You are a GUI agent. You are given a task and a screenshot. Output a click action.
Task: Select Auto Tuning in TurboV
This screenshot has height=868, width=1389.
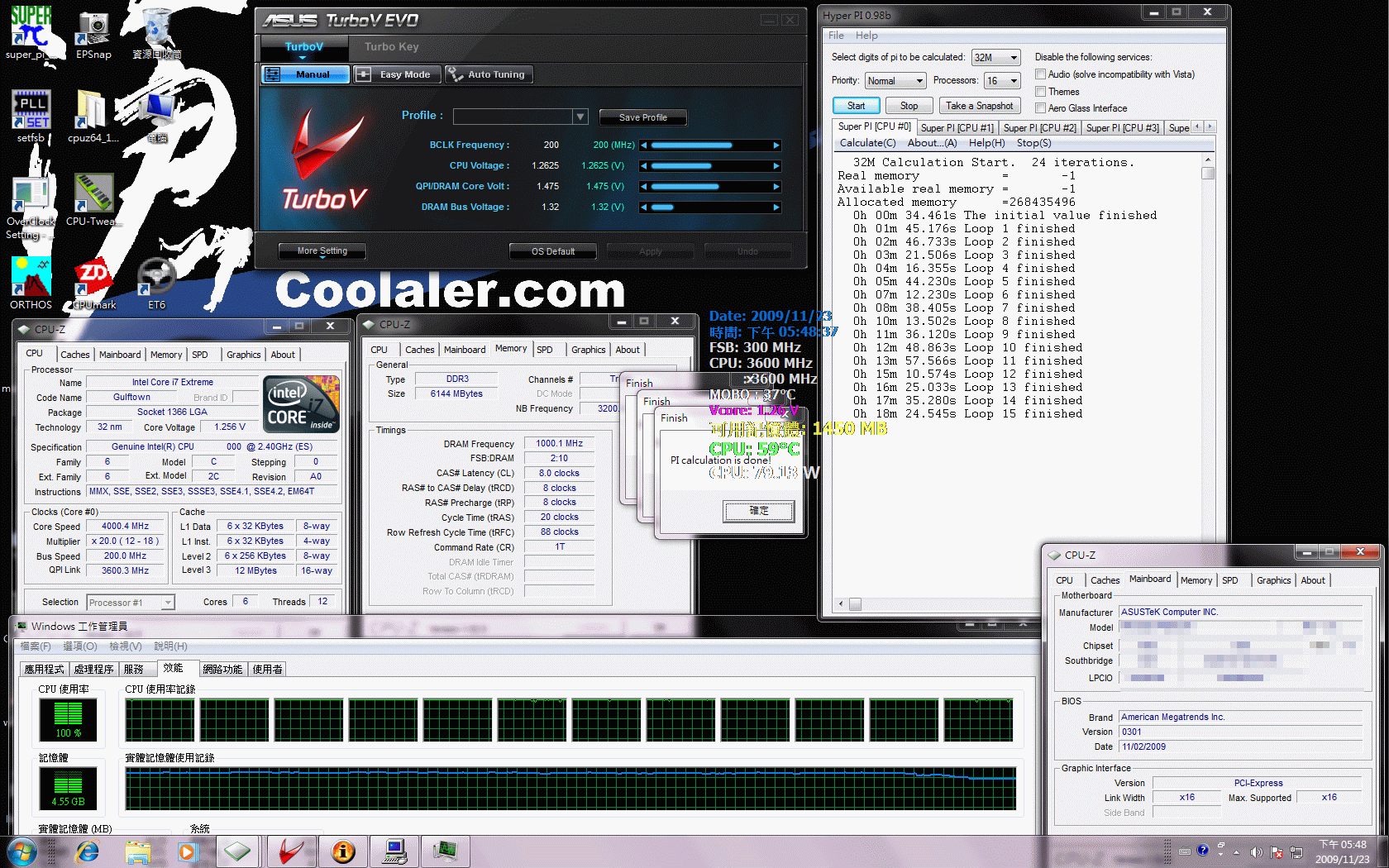coord(489,74)
